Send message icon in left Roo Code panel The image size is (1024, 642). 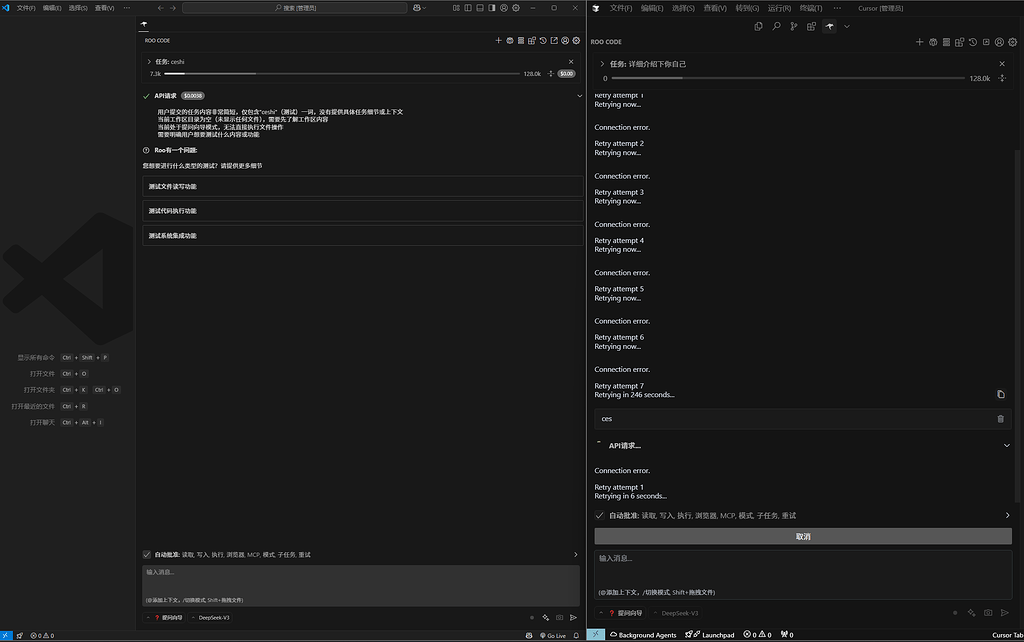coord(573,617)
